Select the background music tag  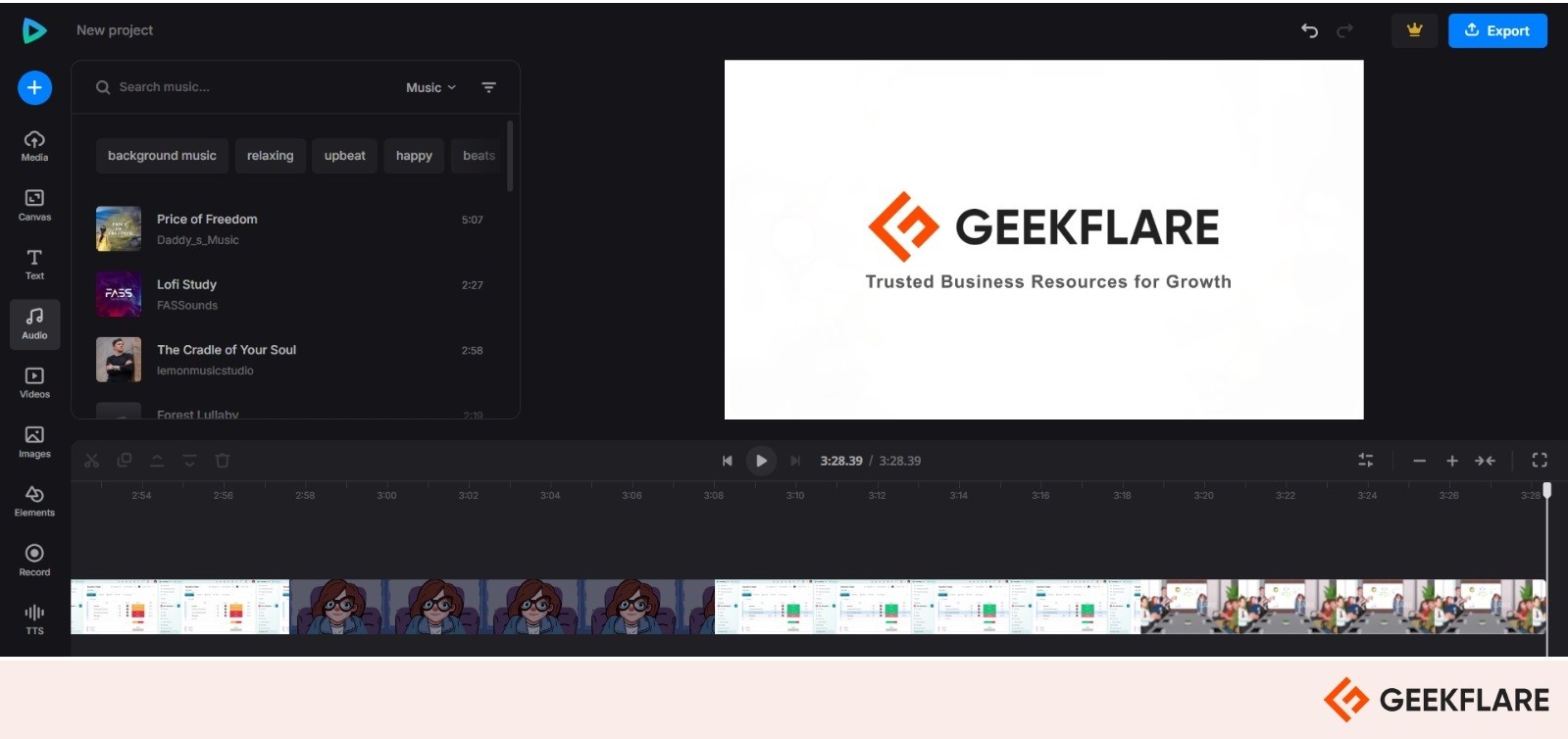tap(162, 156)
